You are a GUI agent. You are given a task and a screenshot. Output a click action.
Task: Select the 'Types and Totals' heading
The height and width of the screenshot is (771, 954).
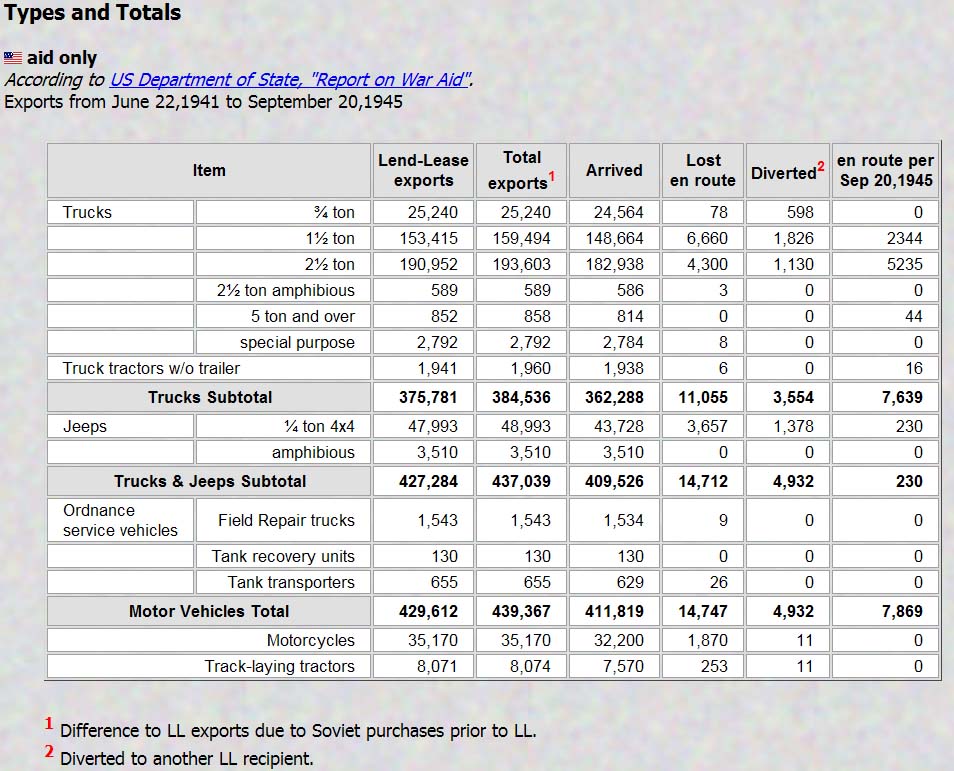[92, 12]
